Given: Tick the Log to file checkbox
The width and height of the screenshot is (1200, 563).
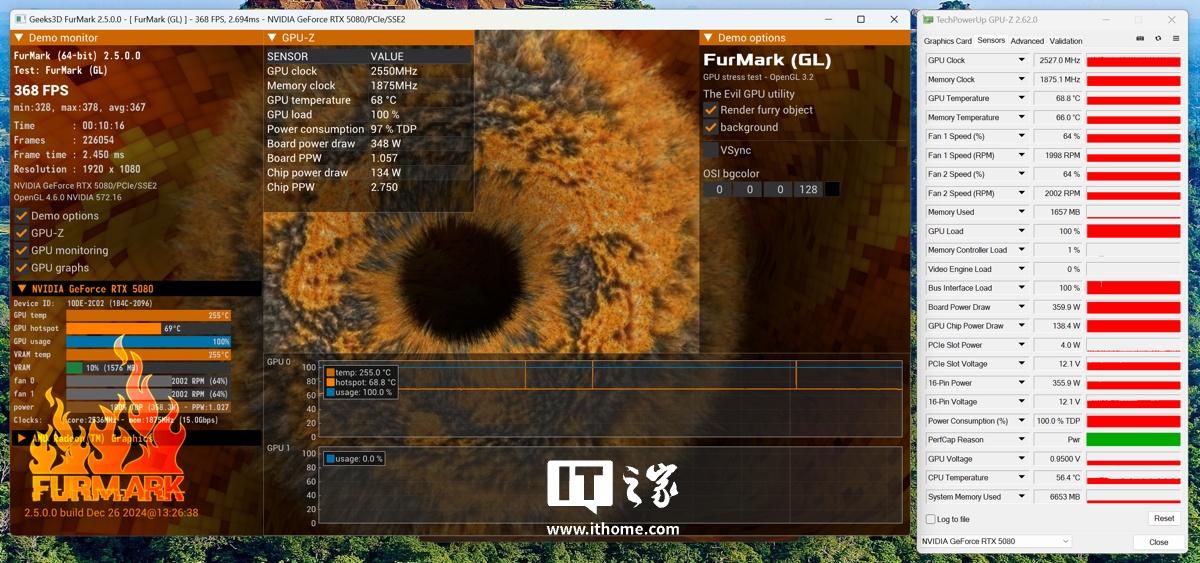Looking at the screenshot, I should pos(931,519).
